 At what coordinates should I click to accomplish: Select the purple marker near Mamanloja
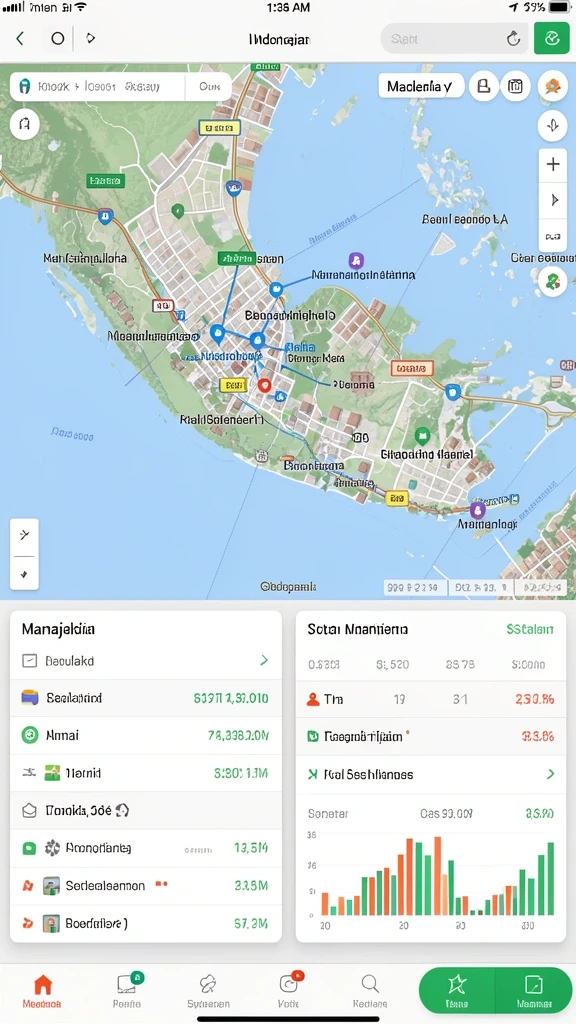477,509
